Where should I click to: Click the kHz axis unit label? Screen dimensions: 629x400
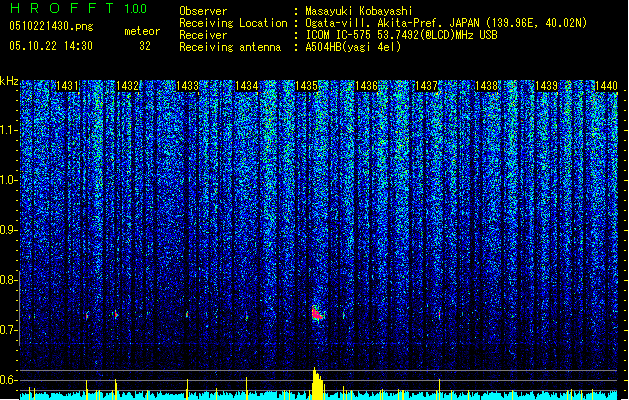tap(9, 81)
